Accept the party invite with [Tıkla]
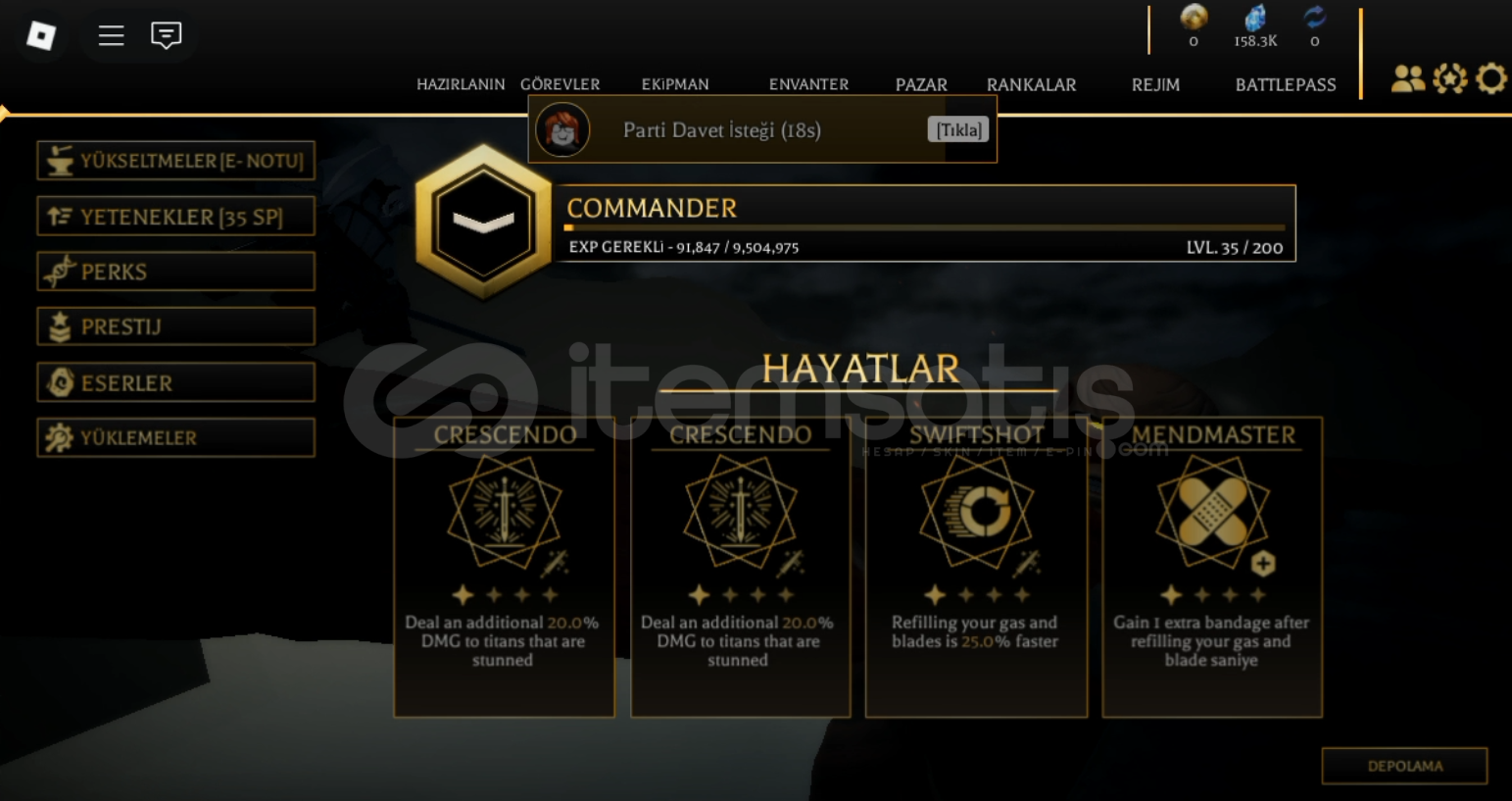This screenshot has width=1512, height=801. (x=957, y=129)
